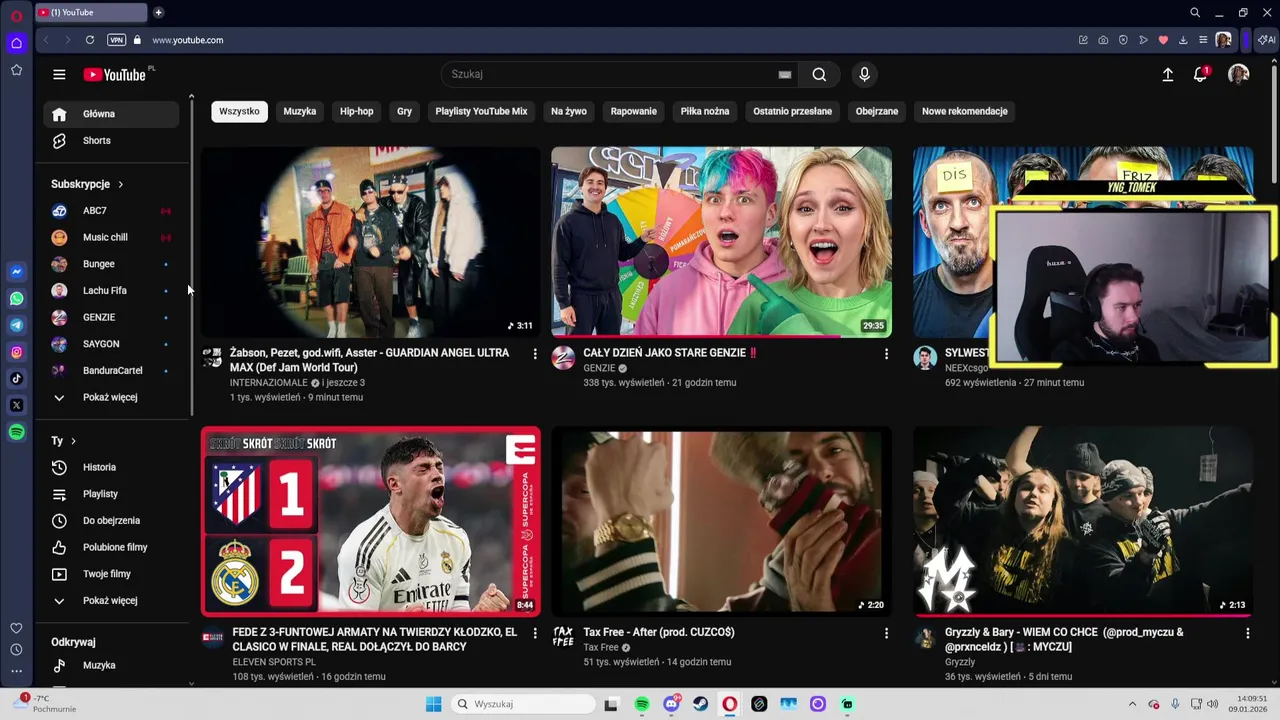Open Opera sidebar Messenger icon

16,272
